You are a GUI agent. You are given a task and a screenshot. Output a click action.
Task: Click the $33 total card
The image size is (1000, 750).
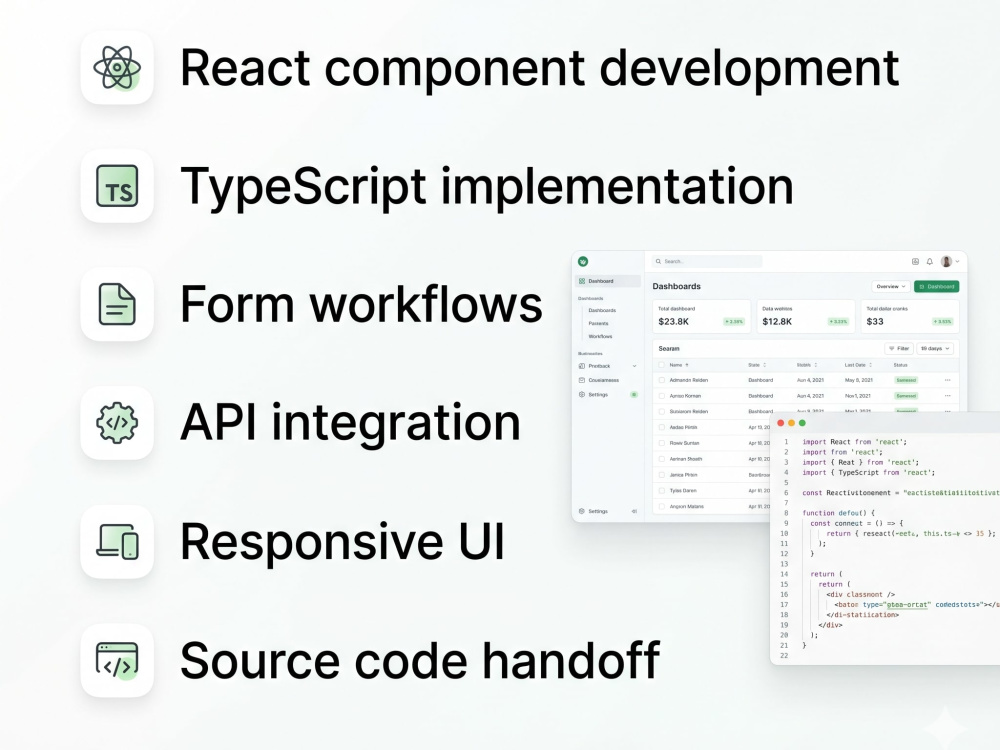click(909, 316)
